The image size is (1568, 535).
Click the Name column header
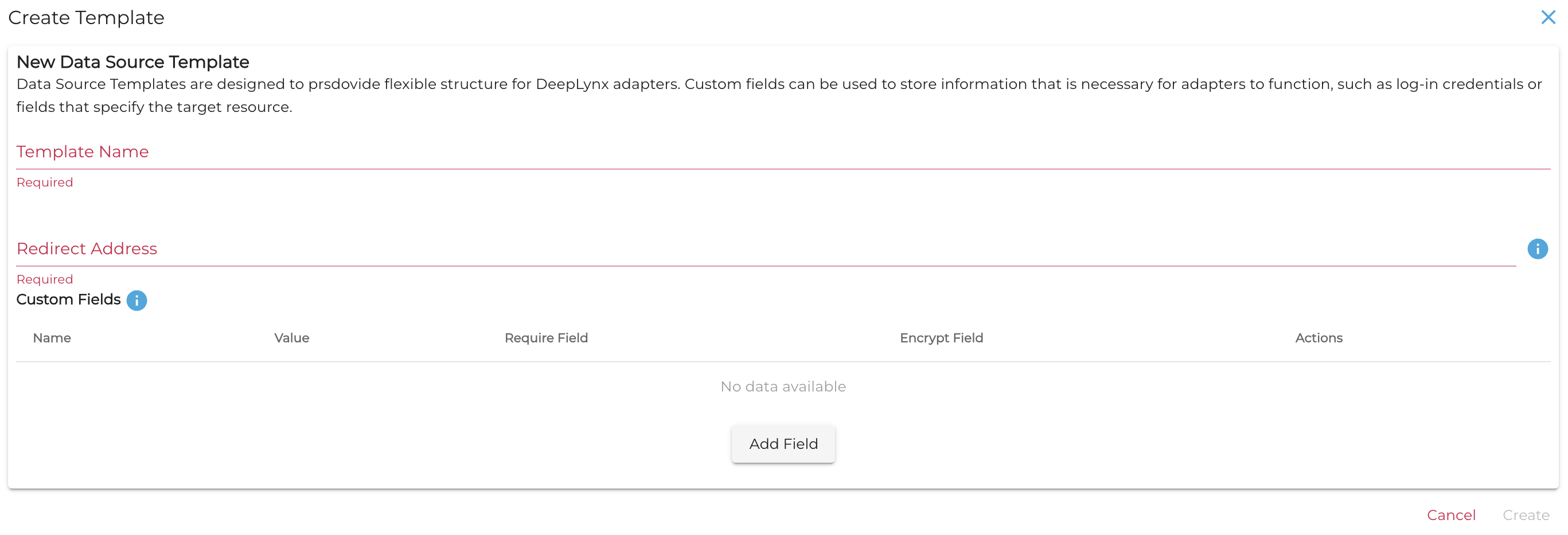[x=52, y=338]
